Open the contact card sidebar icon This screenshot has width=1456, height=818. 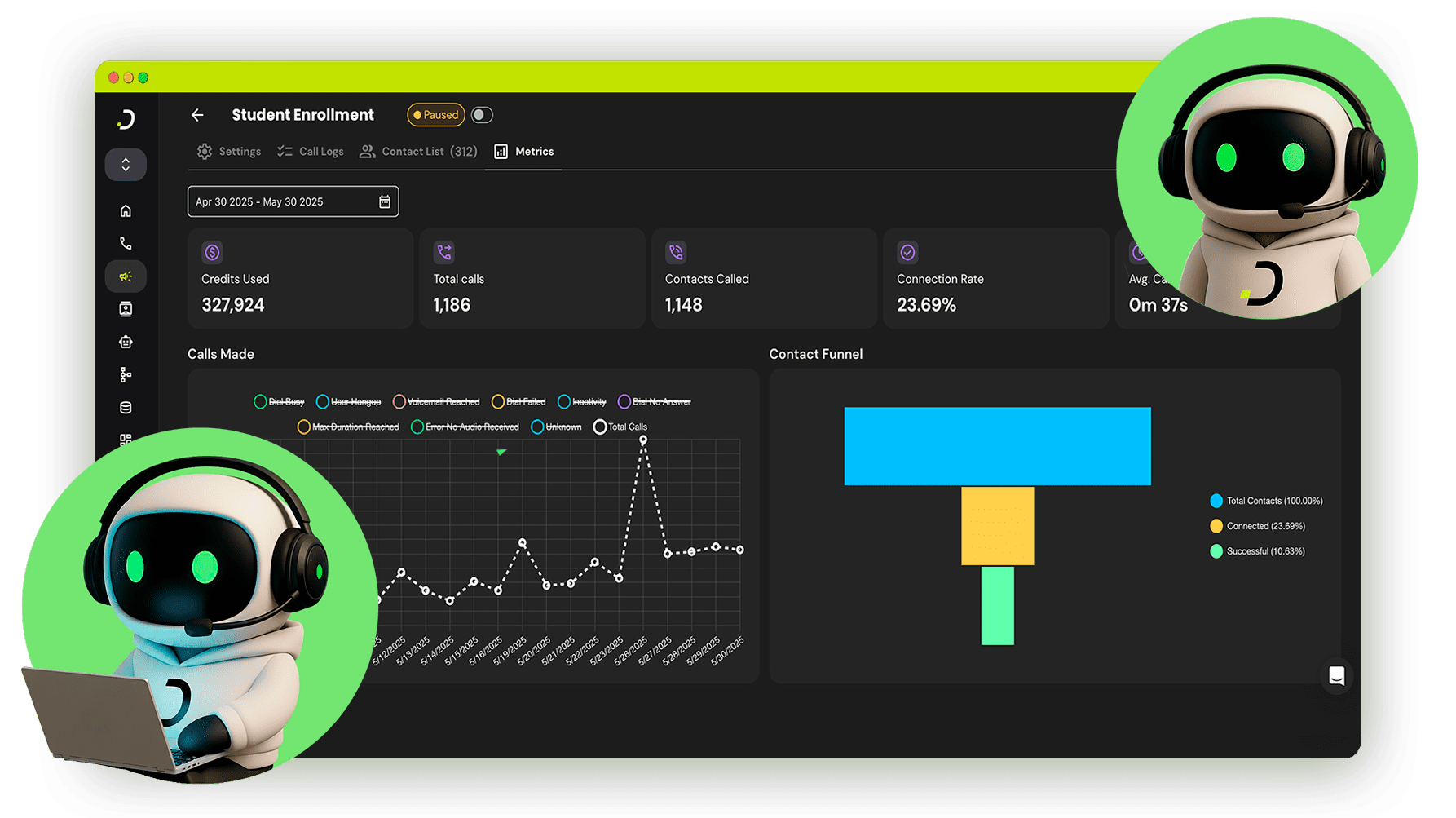126,309
